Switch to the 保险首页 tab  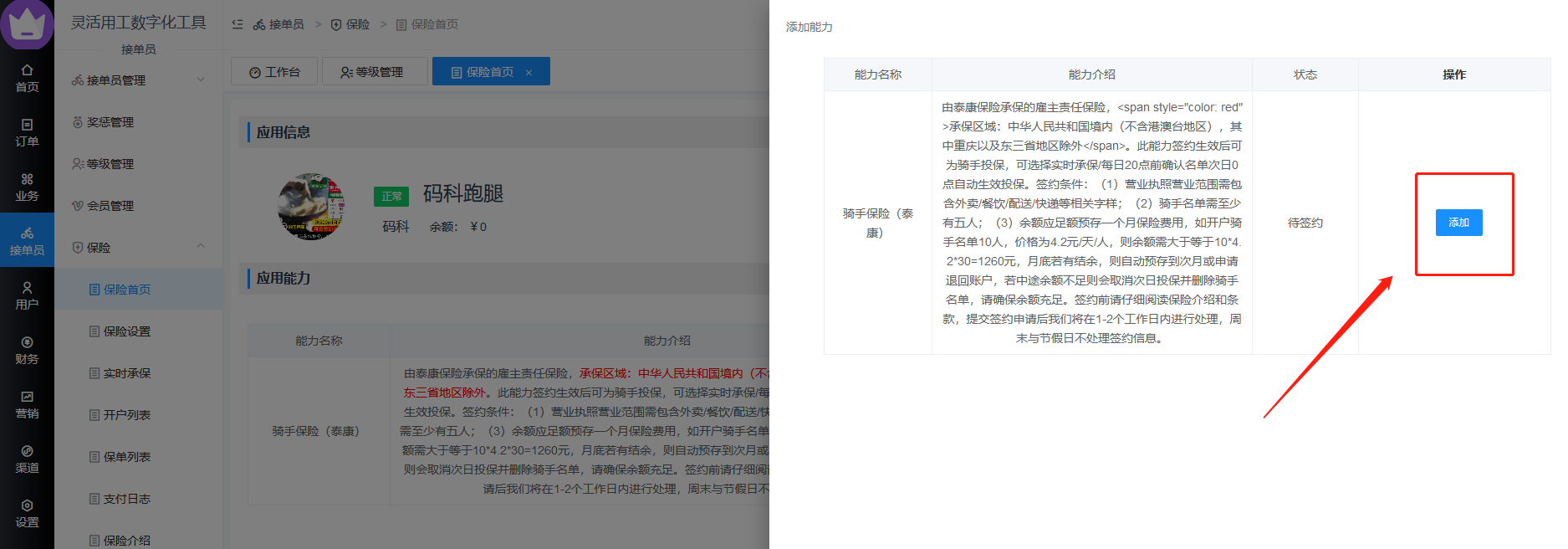click(491, 72)
